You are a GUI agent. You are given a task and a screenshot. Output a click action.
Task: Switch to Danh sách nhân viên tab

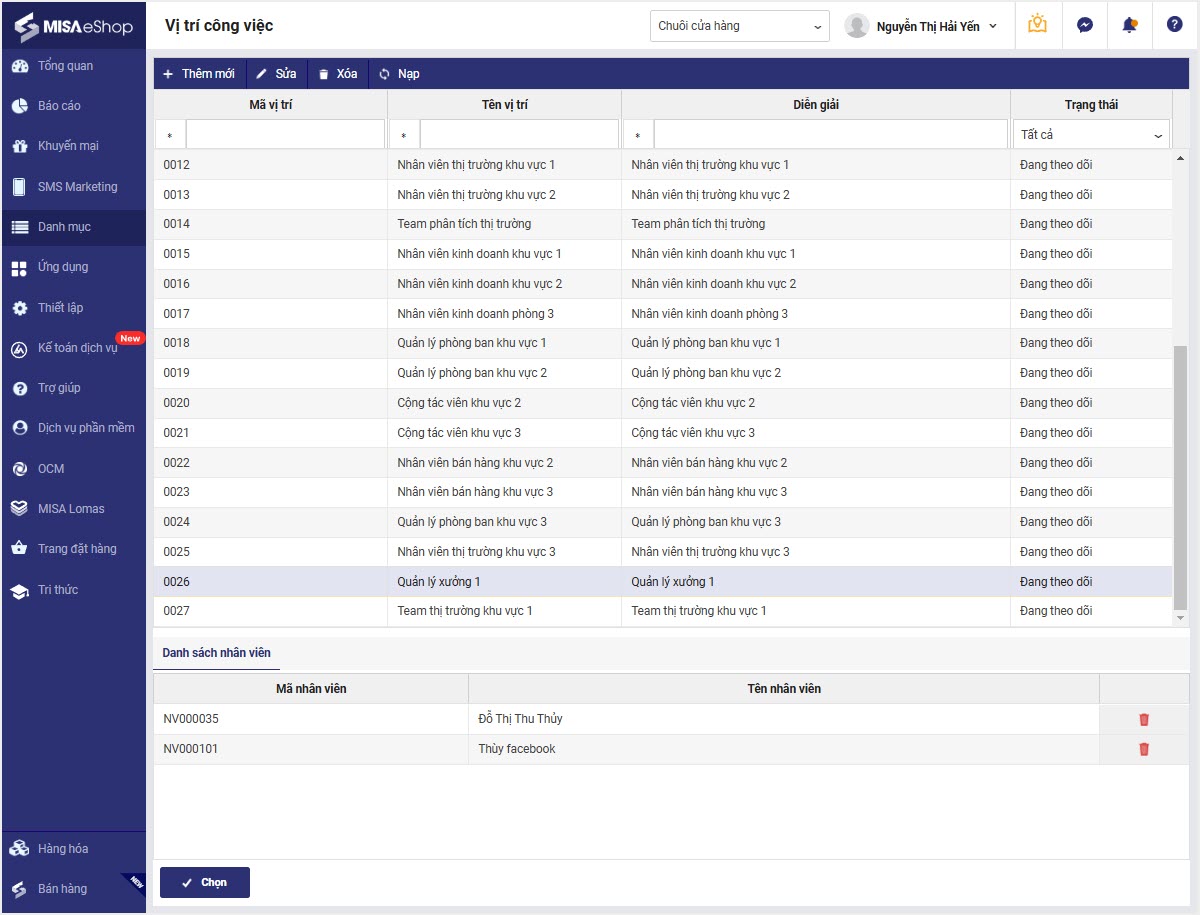point(217,653)
